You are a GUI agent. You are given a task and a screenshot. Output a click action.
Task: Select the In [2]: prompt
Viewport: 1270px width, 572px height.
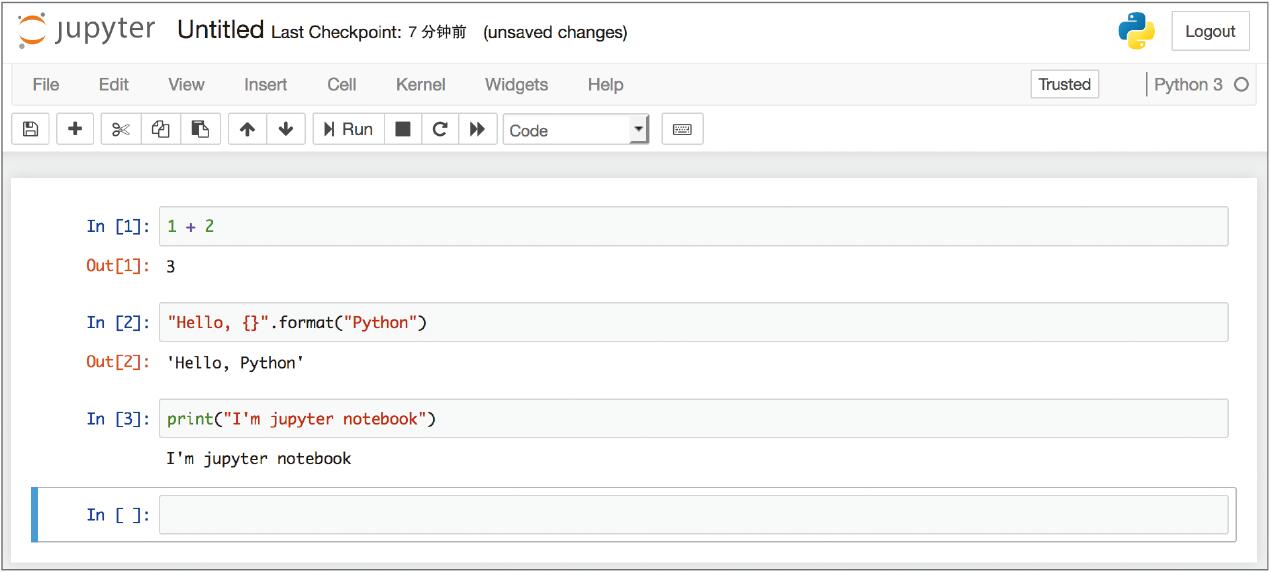pos(118,322)
